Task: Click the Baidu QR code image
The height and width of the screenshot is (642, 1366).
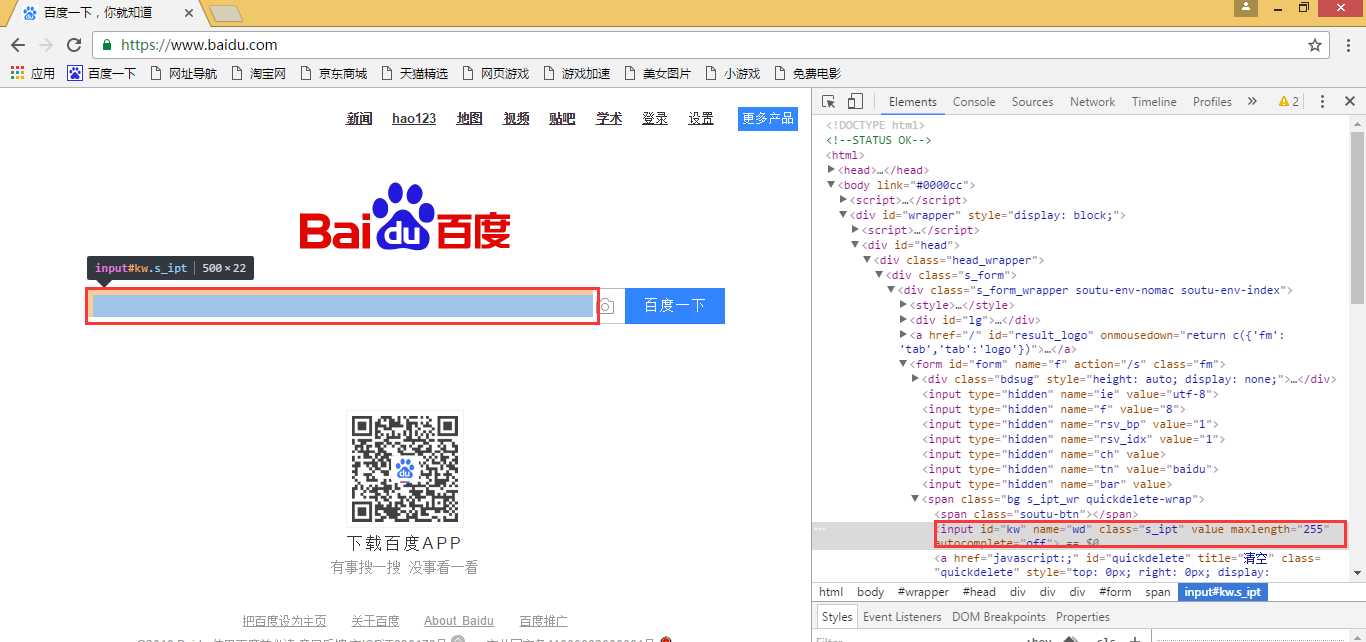Action: (404, 468)
